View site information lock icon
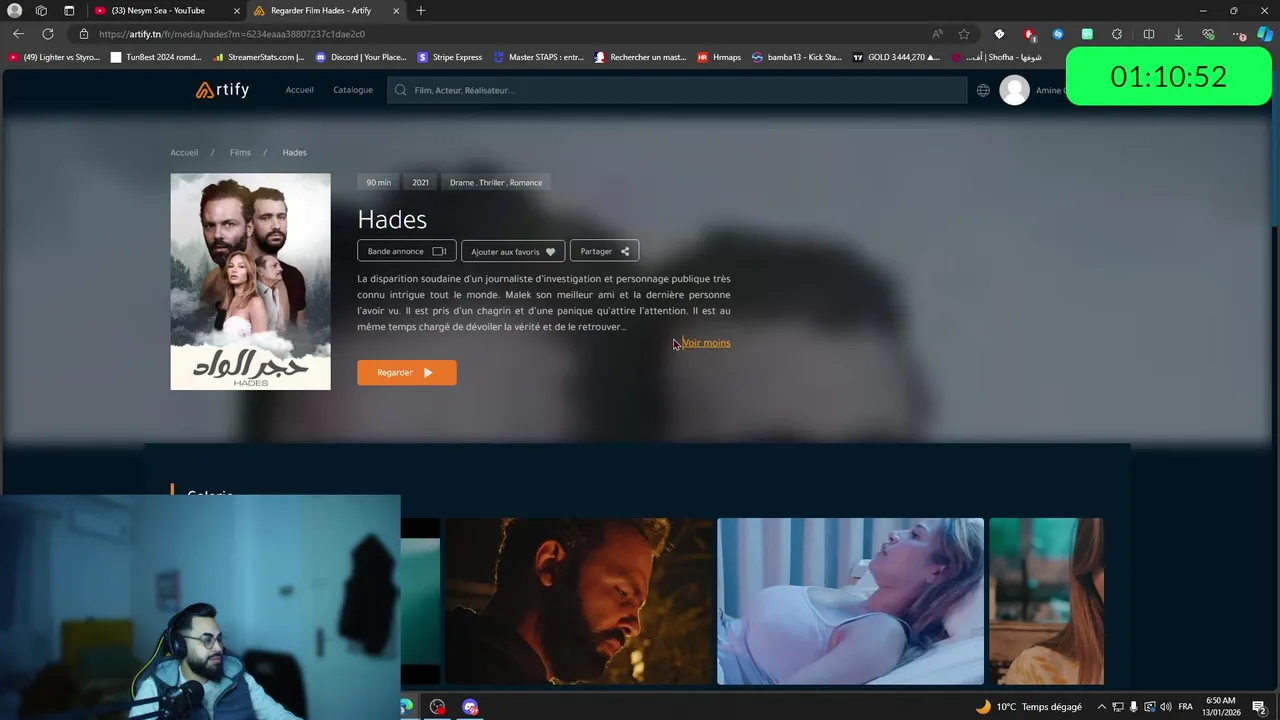Image resolution: width=1280 pixels, height=720 pixels. tap(84, 34)
